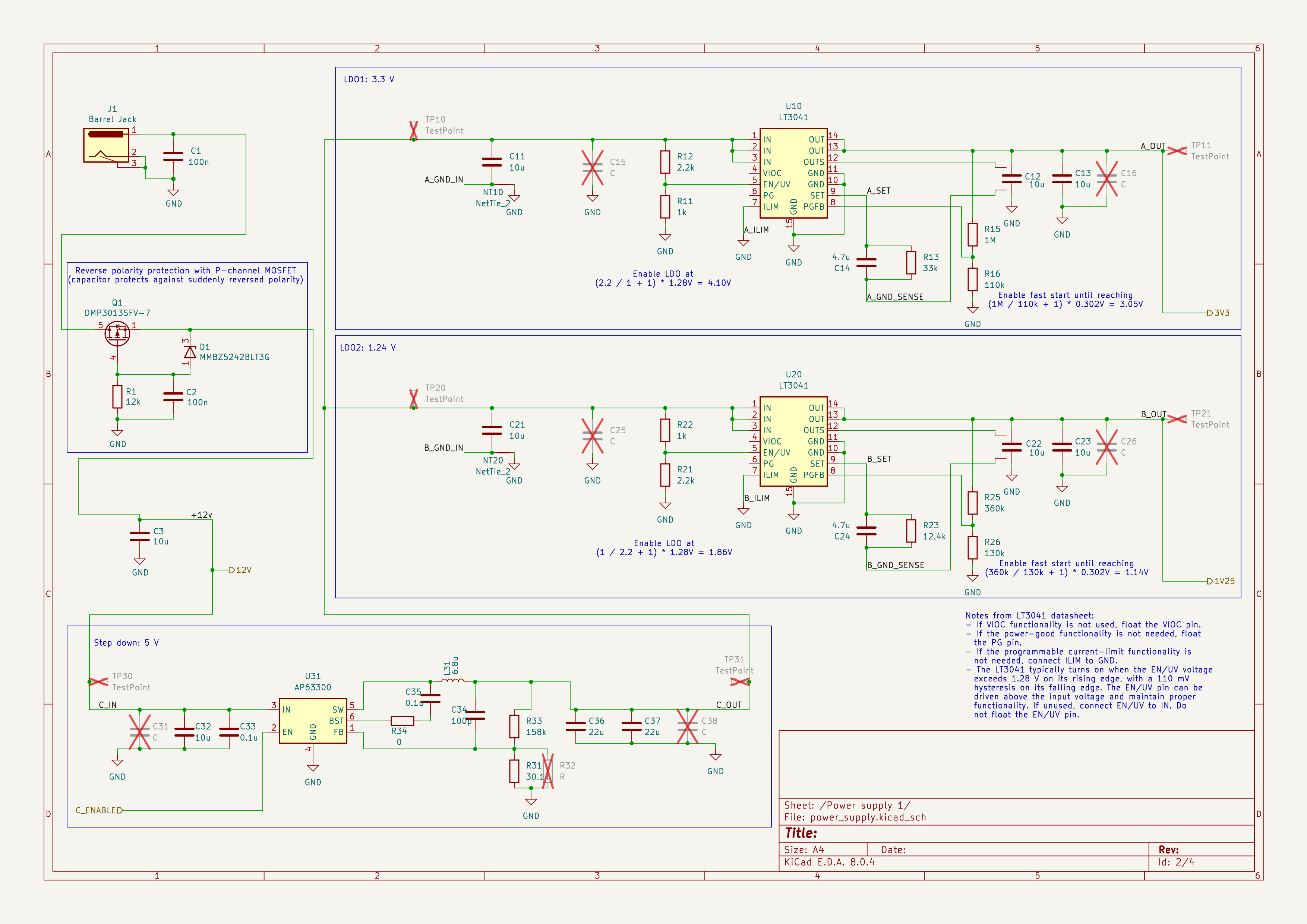Click the U31 AP63300 converter symbol
The image size is (1307, 924).
tap(313, 721)
